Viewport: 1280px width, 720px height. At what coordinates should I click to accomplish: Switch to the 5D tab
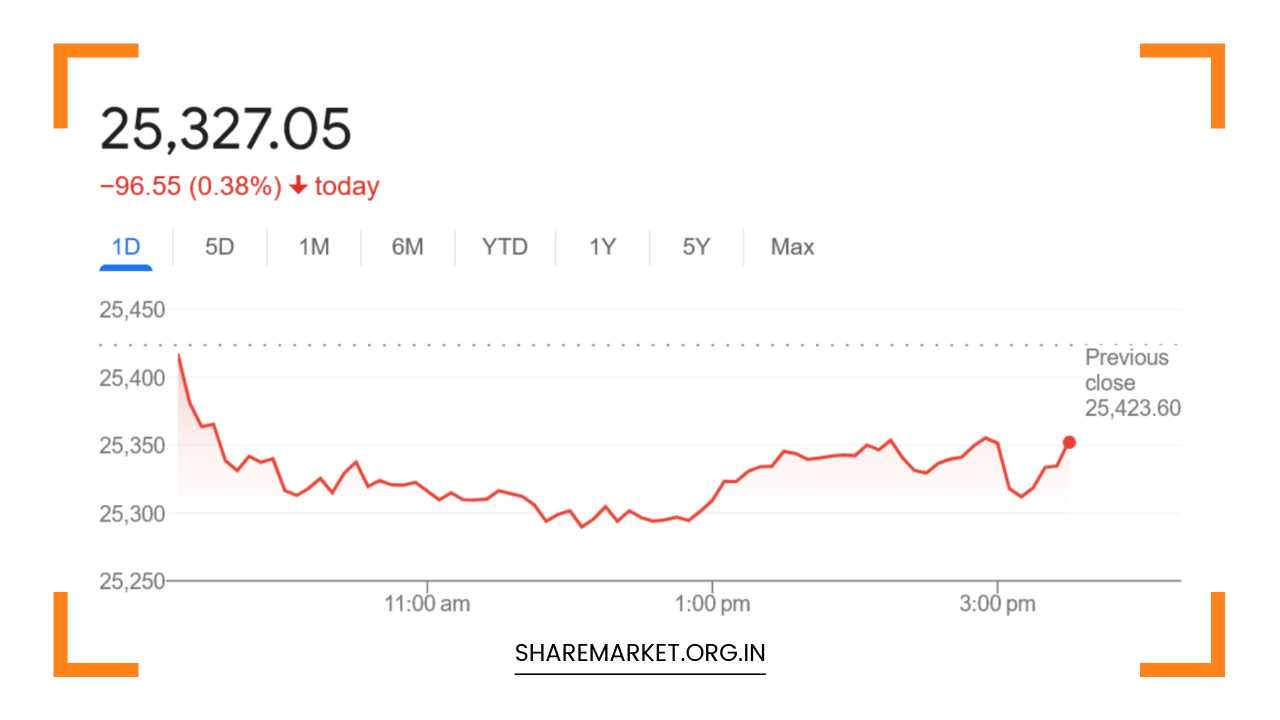219,247
